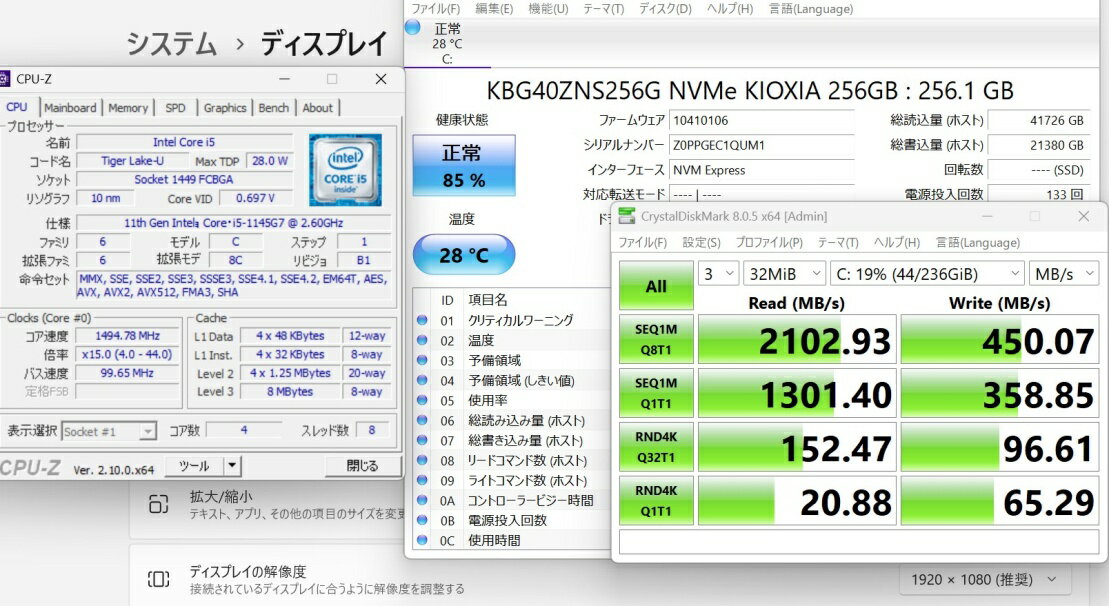Expand the drive selector showing C: 19%
The width and height of the screenshot is (1109, 606).
tap(926, 273)
